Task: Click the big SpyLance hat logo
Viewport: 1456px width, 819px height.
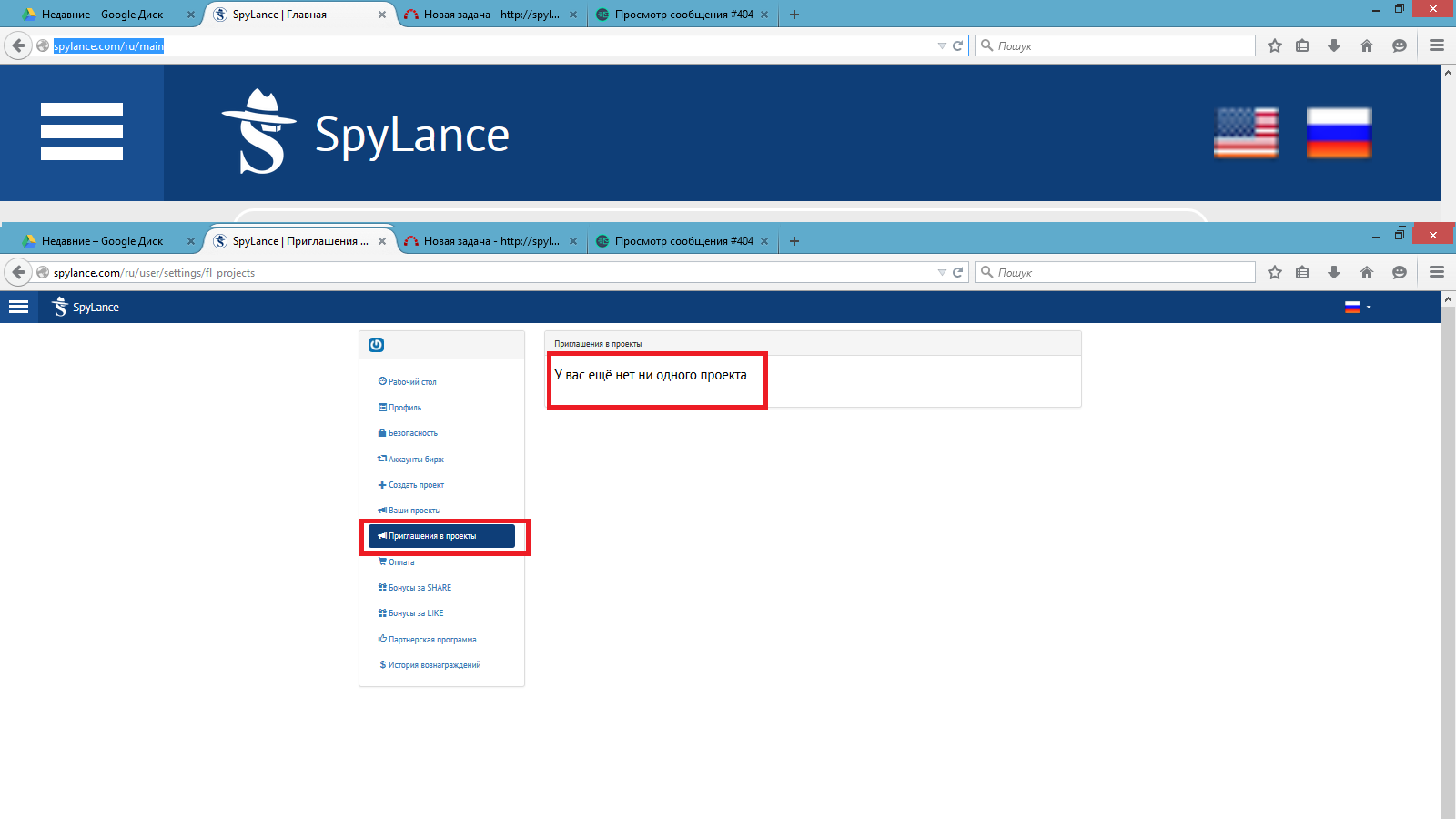Action: click(259, 132)
